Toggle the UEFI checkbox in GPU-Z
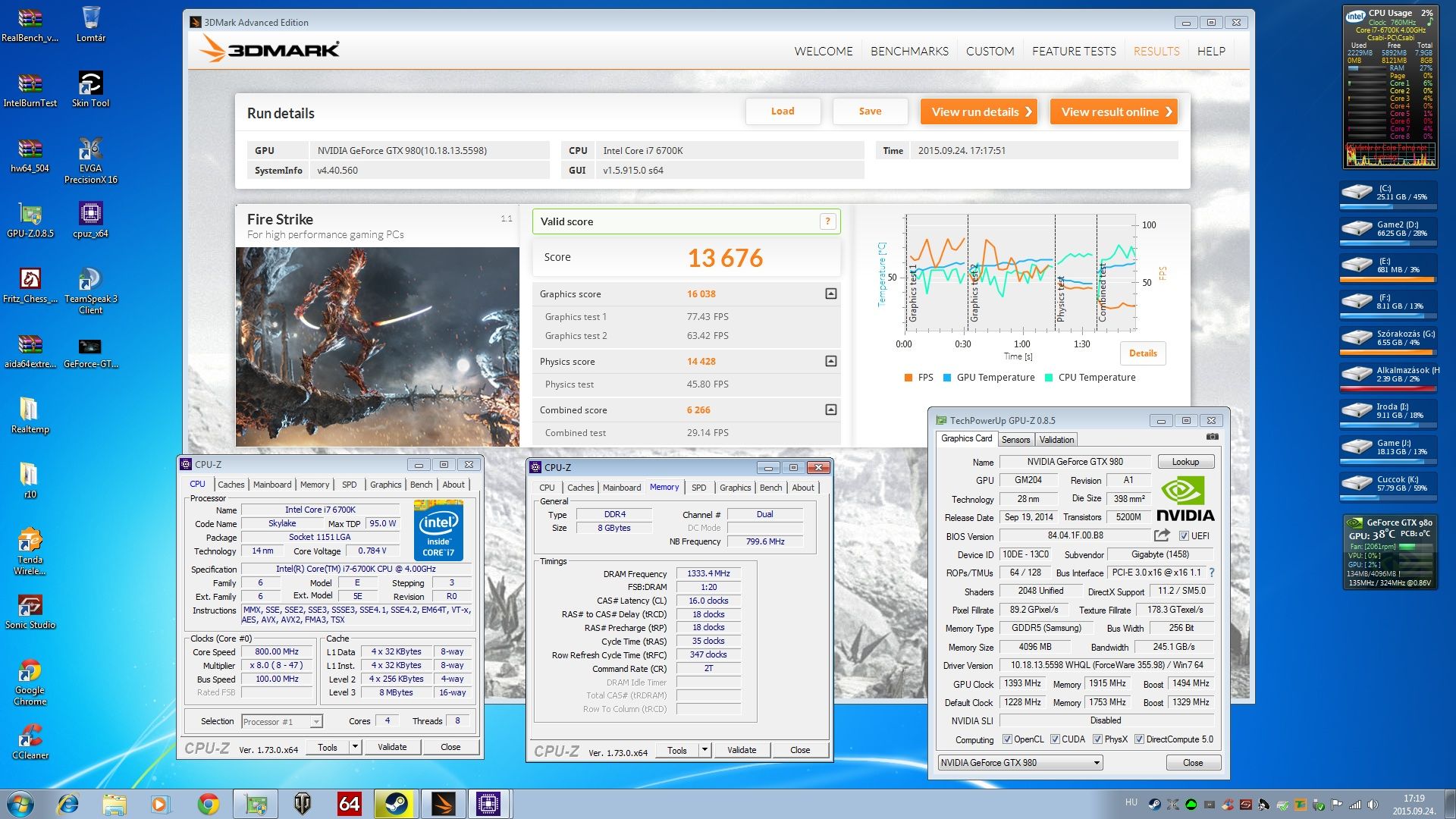 pos(1184,536)
